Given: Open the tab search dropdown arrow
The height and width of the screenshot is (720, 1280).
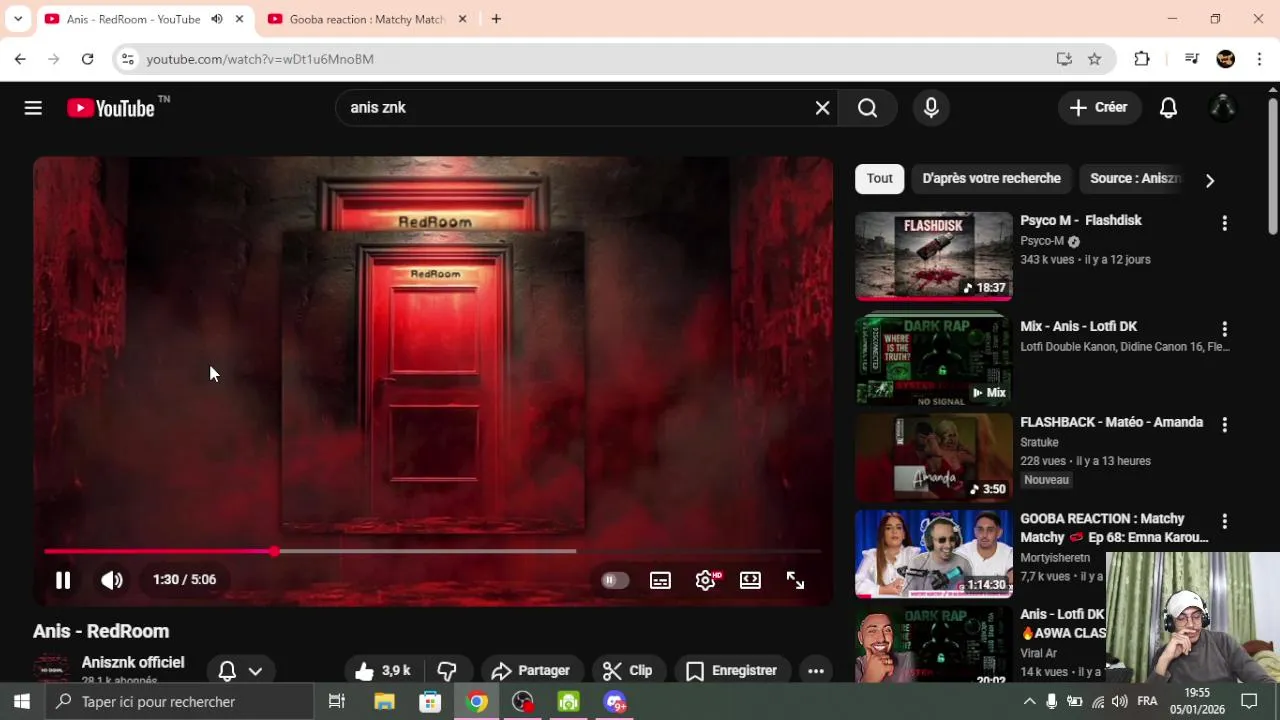Looking at the screenshot, I should point(18,19).
